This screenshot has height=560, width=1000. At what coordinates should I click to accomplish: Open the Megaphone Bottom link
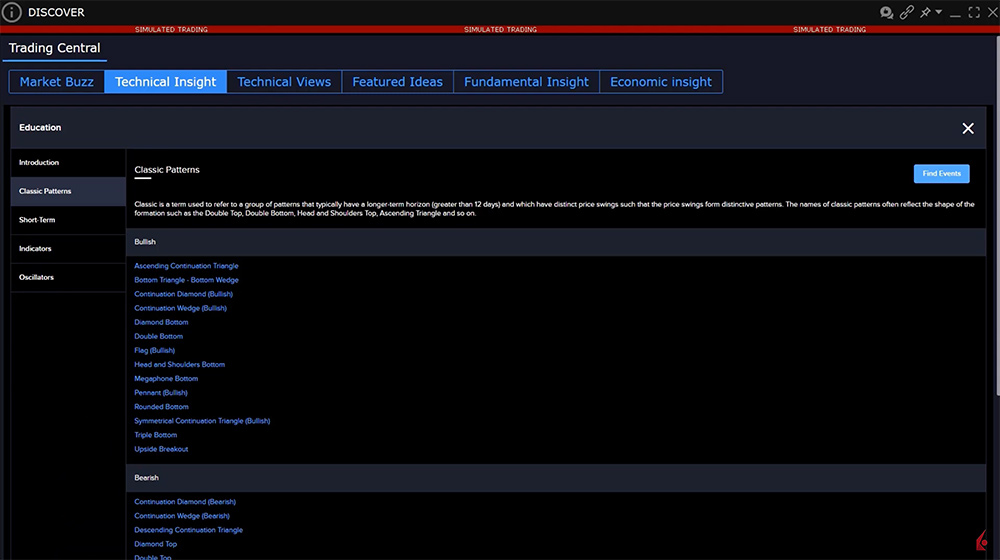[x=166, y=378]
